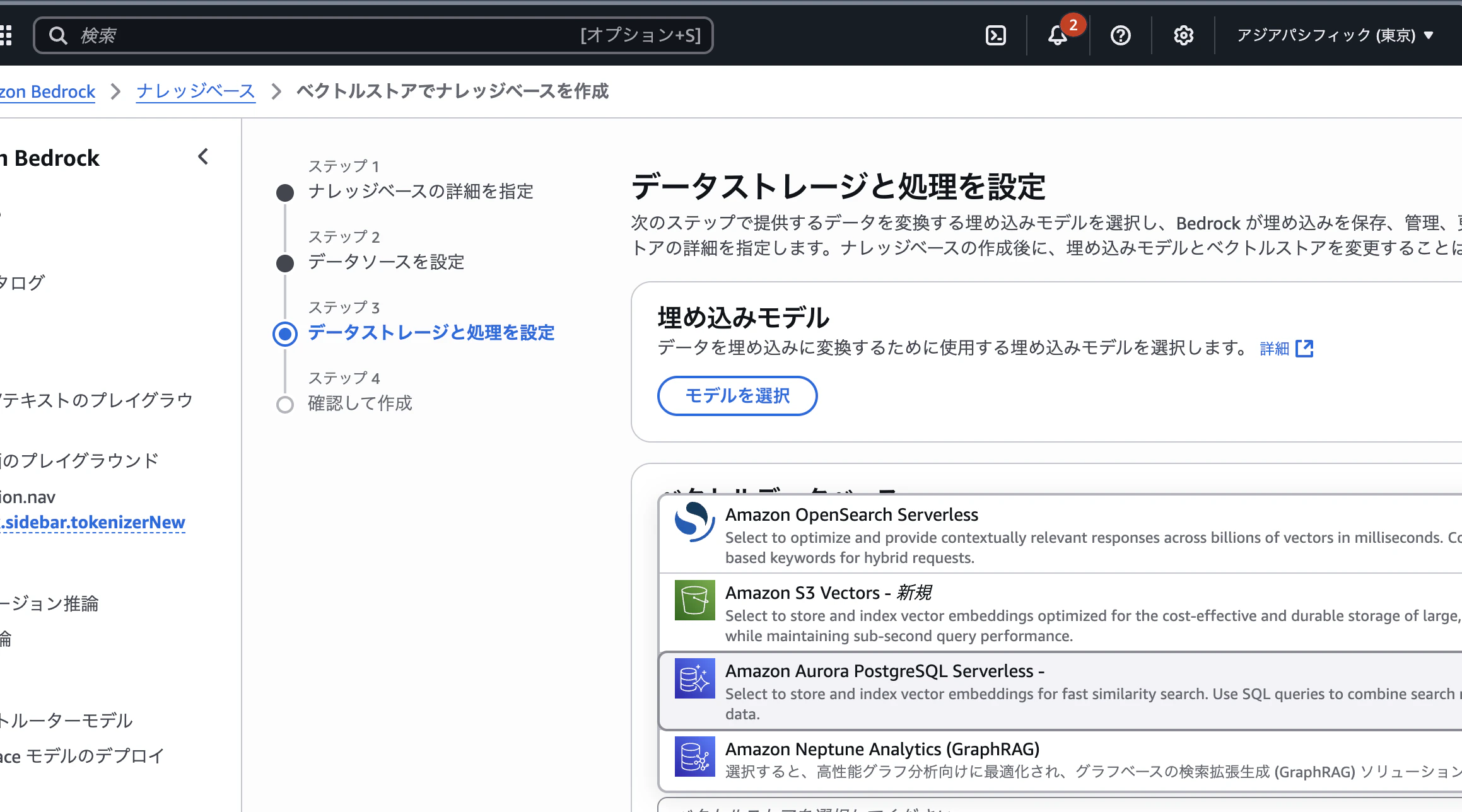1462x812 pixels.
Task: Click in the 検索 search field
Action: point(315,35)
